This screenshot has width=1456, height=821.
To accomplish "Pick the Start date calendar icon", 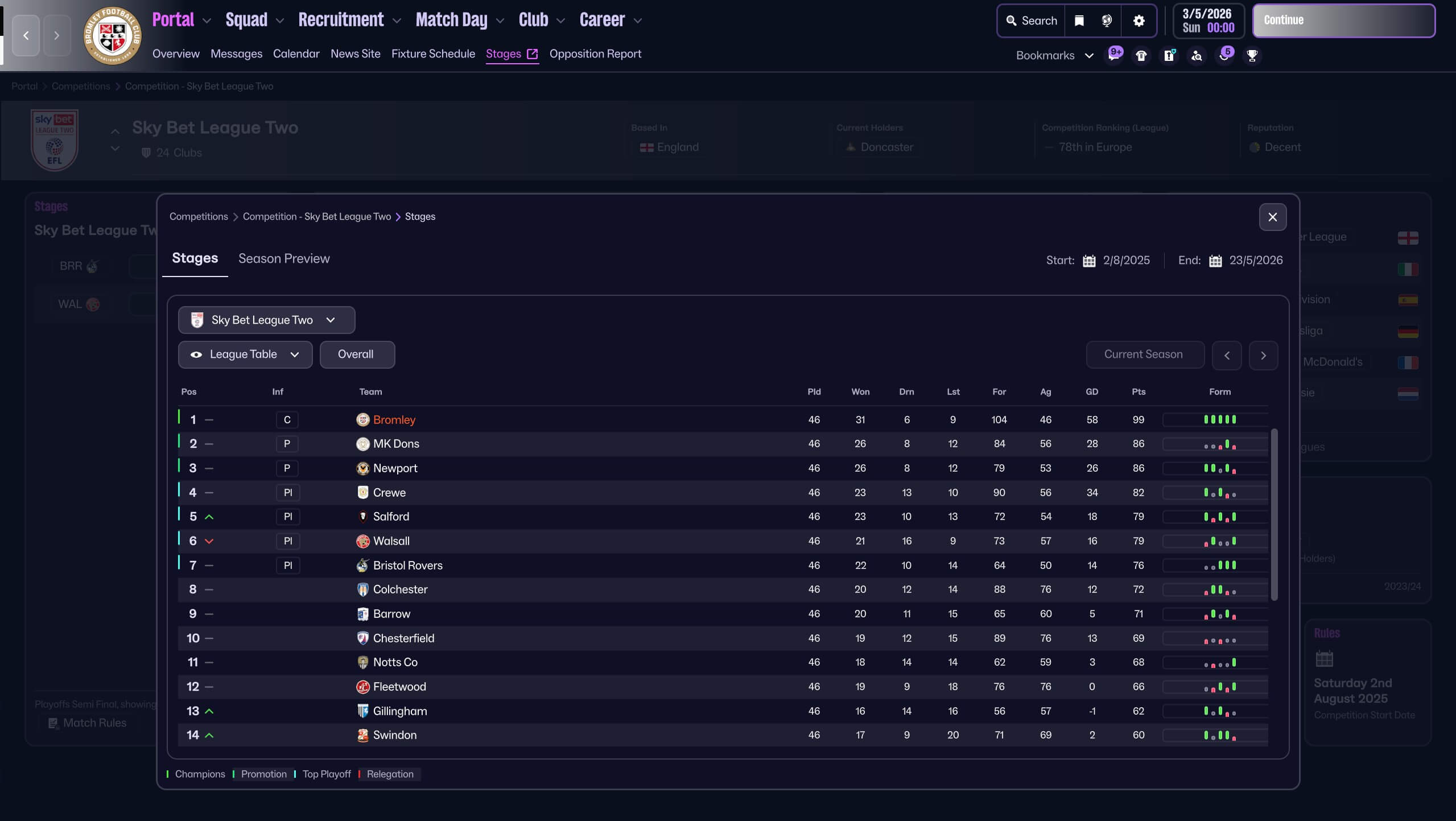I will (x=1089, y=261).
